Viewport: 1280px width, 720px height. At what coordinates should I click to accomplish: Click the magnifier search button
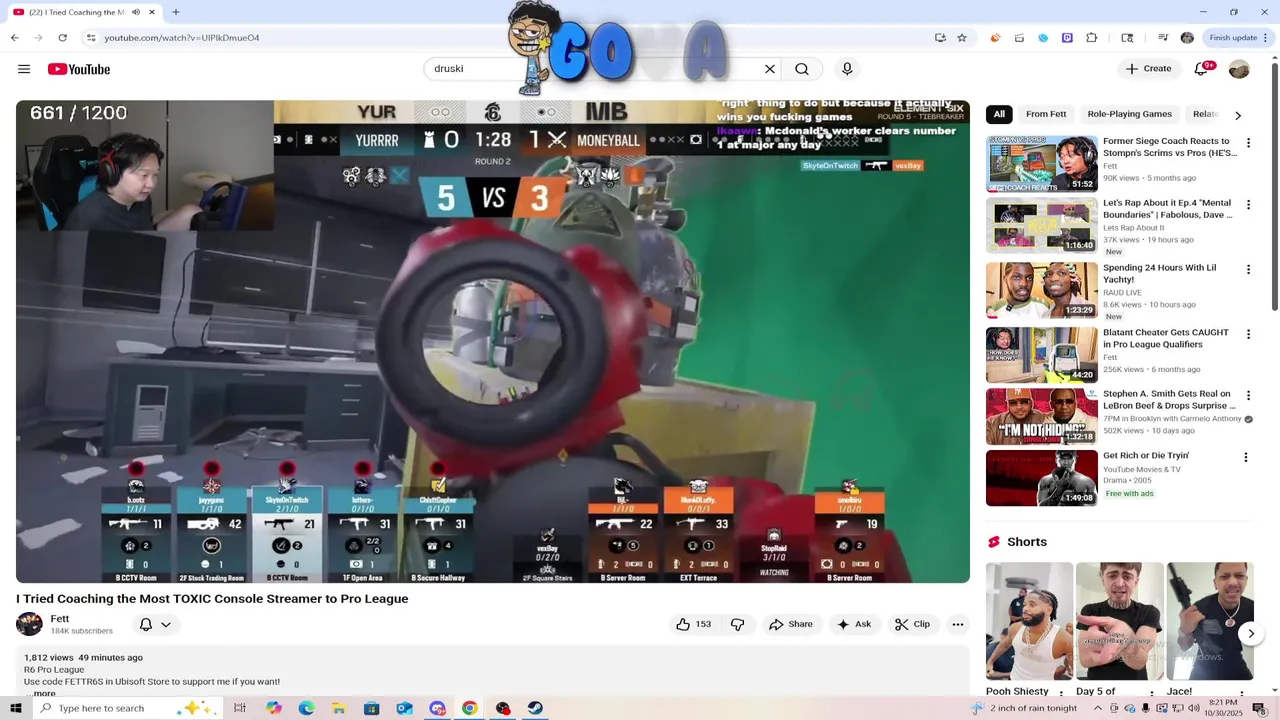click(x=802, y=69)
